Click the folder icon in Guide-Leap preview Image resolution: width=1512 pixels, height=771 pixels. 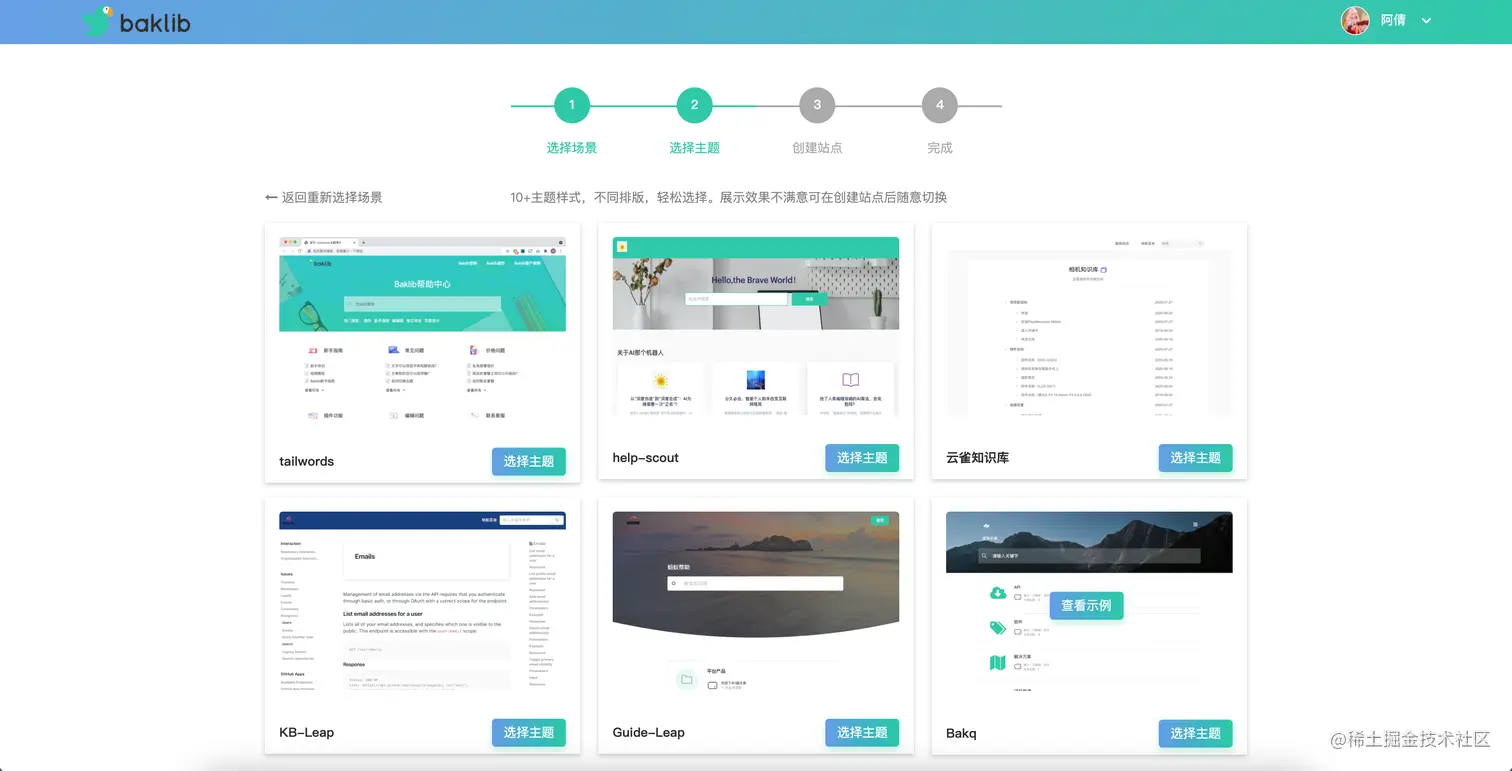[x=686, y=680]
